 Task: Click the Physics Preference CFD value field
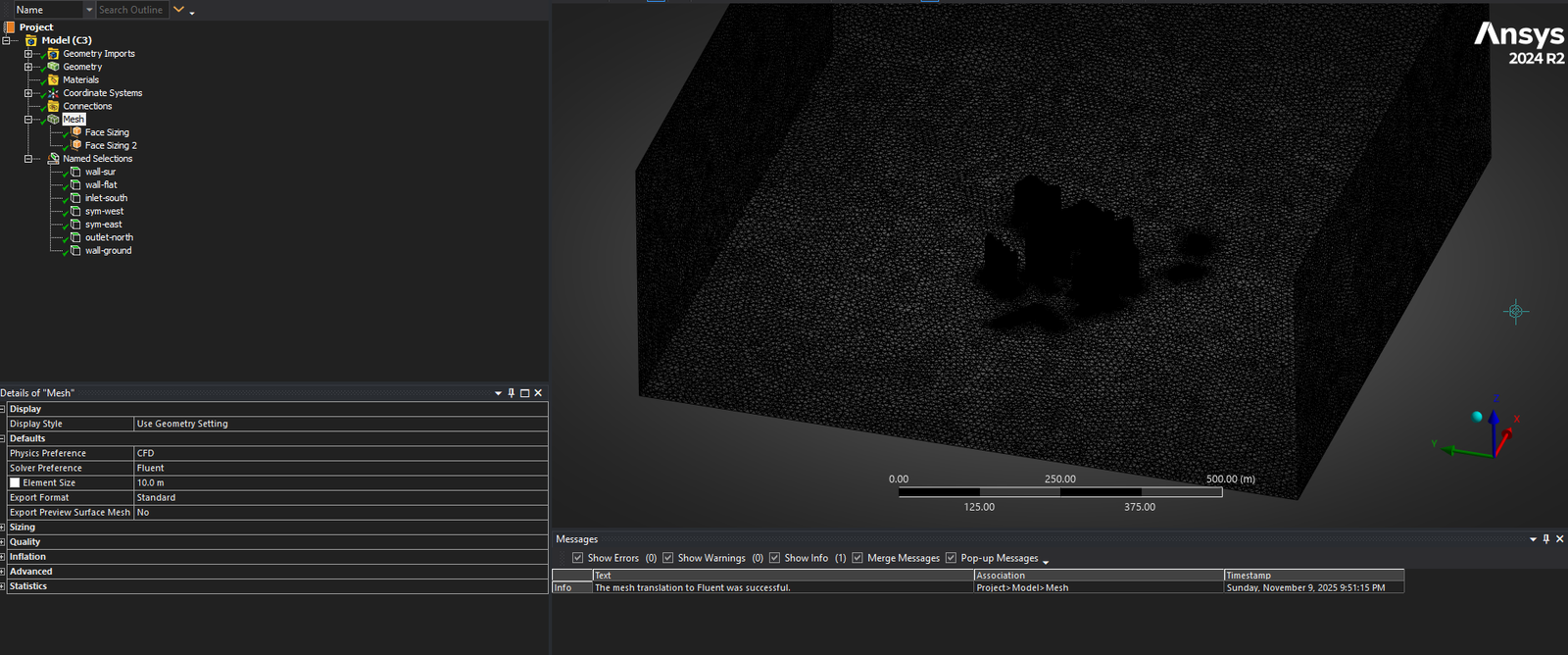pos(339,454)
